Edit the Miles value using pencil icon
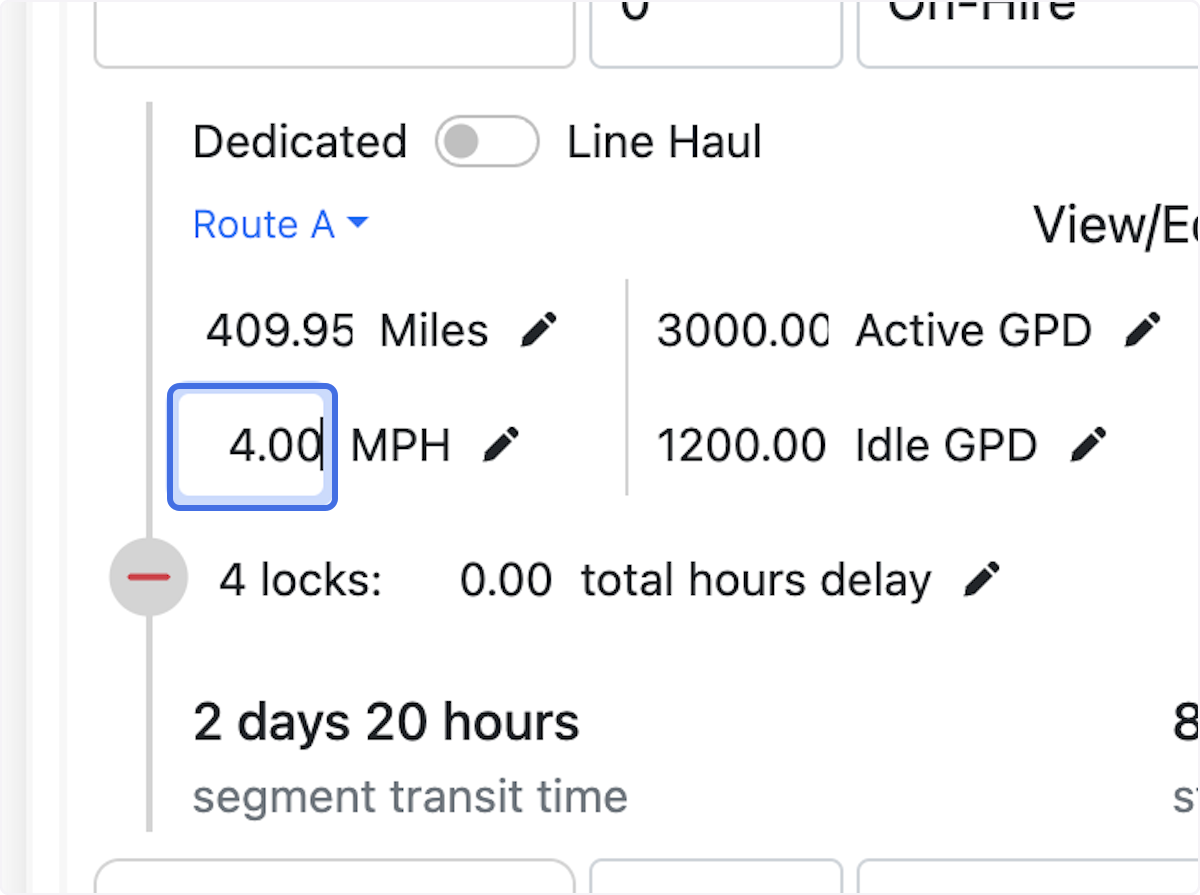 pyautogui.click(x=538, y=329)
